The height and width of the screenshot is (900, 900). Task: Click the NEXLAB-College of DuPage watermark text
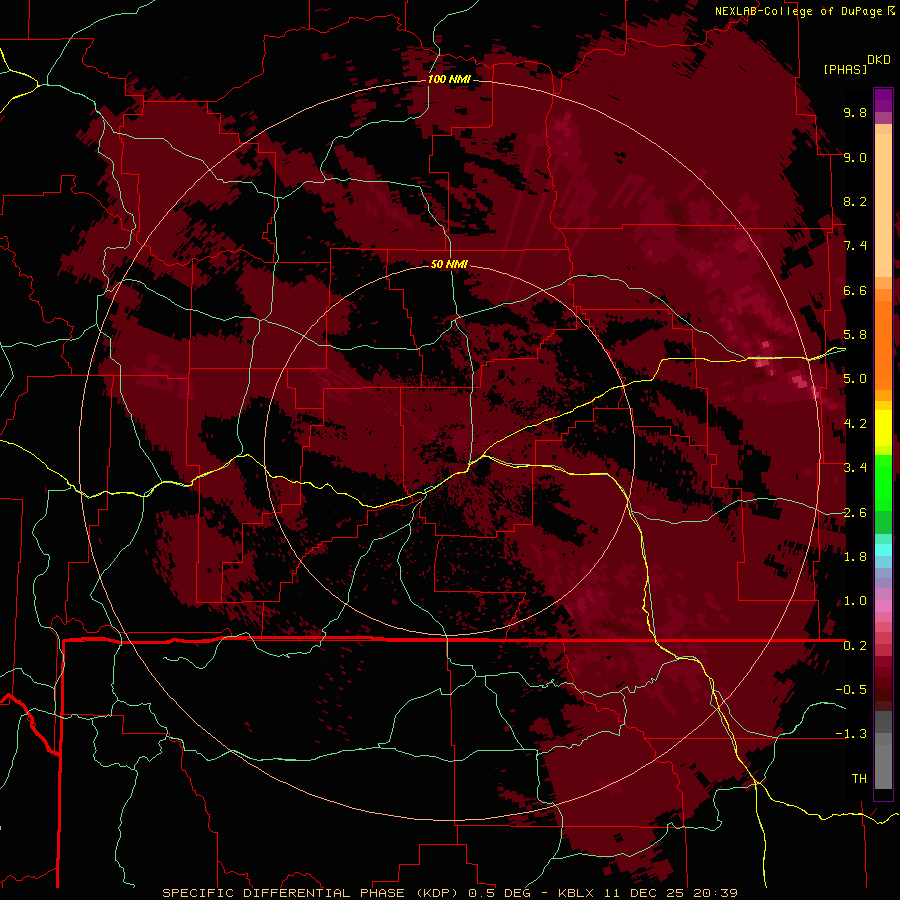(x=798, y=11)
